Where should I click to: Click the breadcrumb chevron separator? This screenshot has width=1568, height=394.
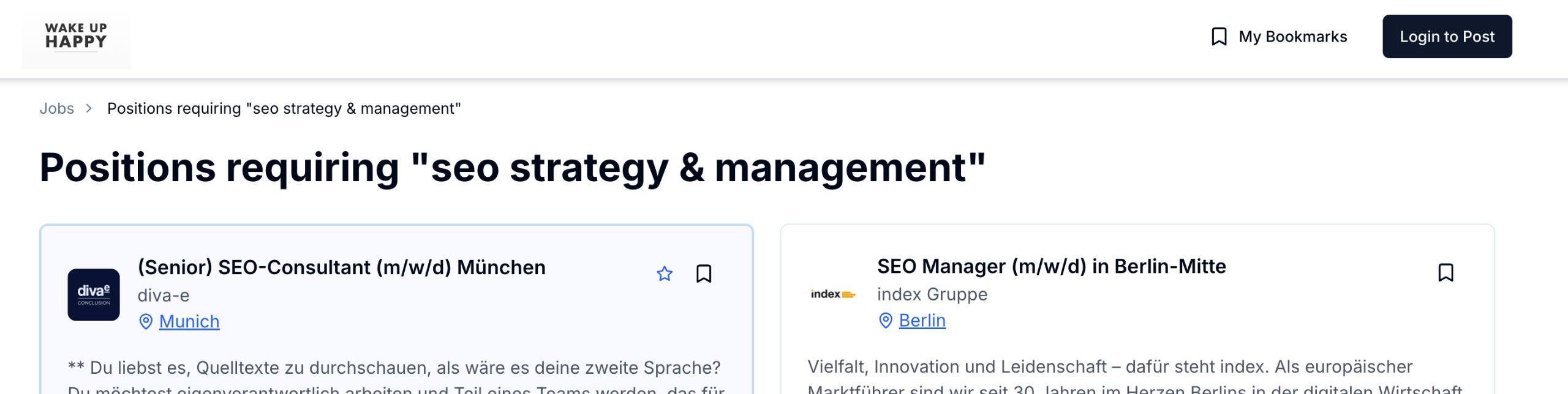point(89,108)
